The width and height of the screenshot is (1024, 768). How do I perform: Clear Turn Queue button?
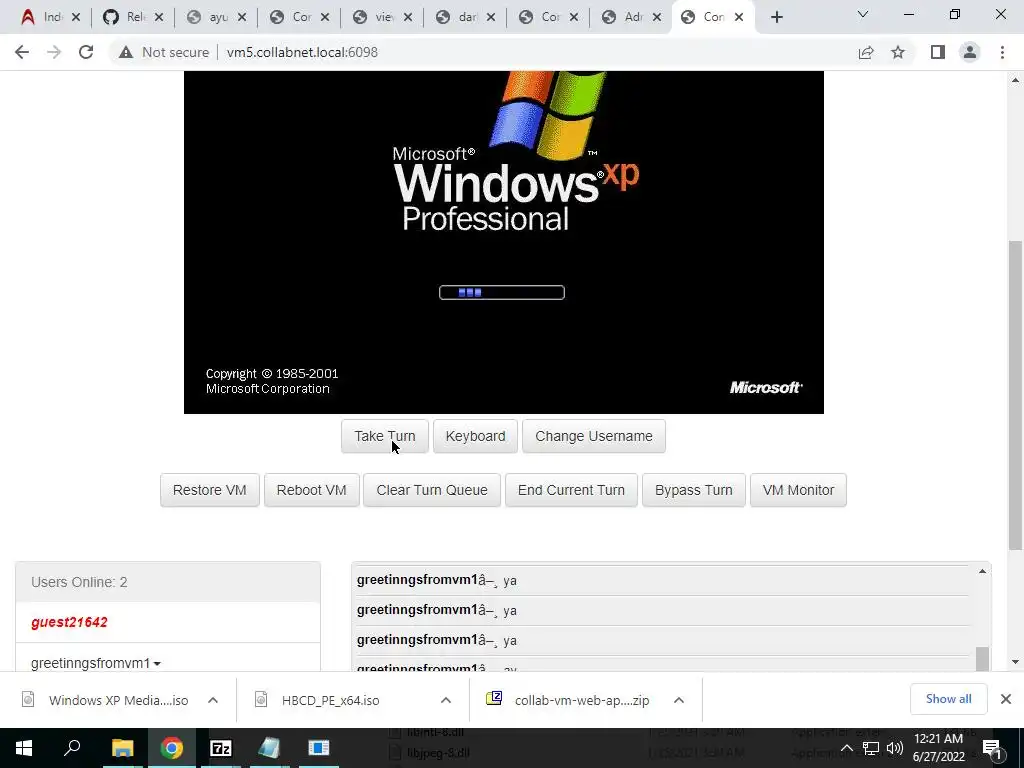click(x=432, y=490)
